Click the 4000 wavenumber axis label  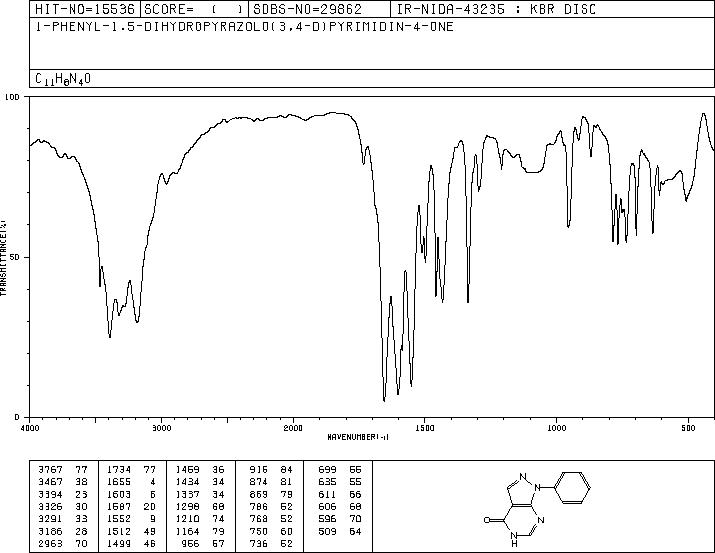pos(30,428)
